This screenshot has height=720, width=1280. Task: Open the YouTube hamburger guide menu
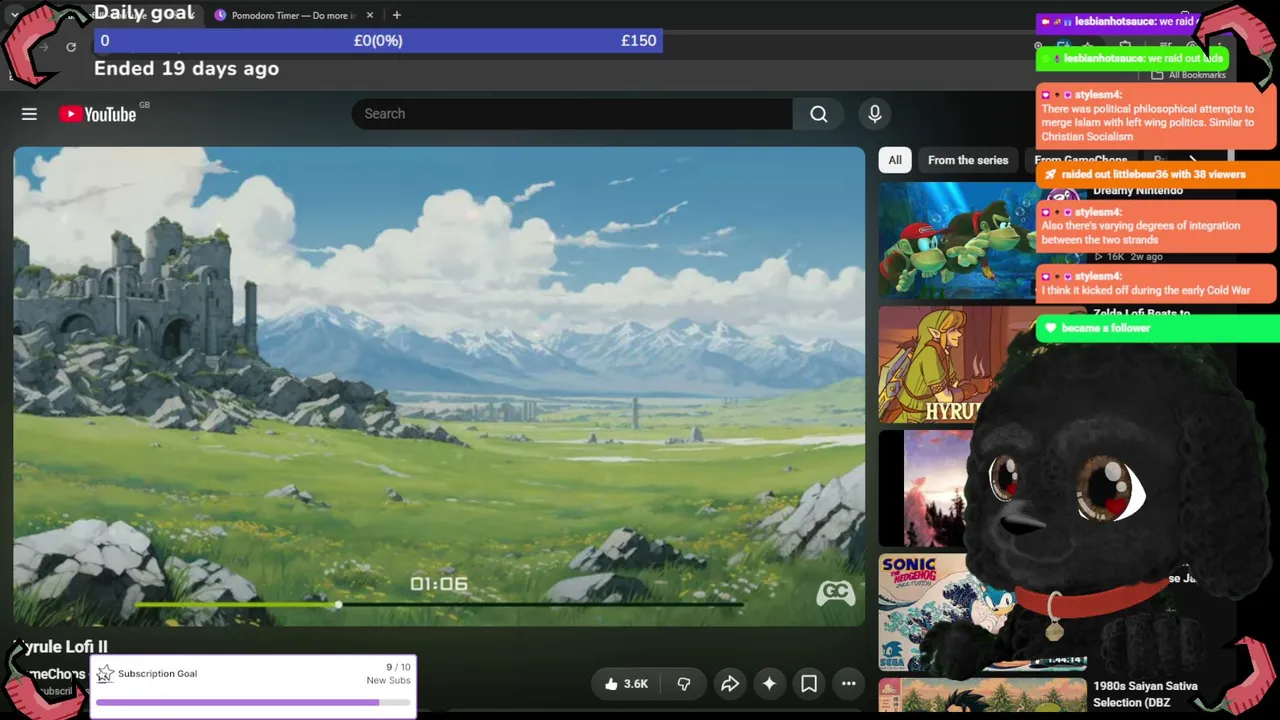[x=29, y=114]
